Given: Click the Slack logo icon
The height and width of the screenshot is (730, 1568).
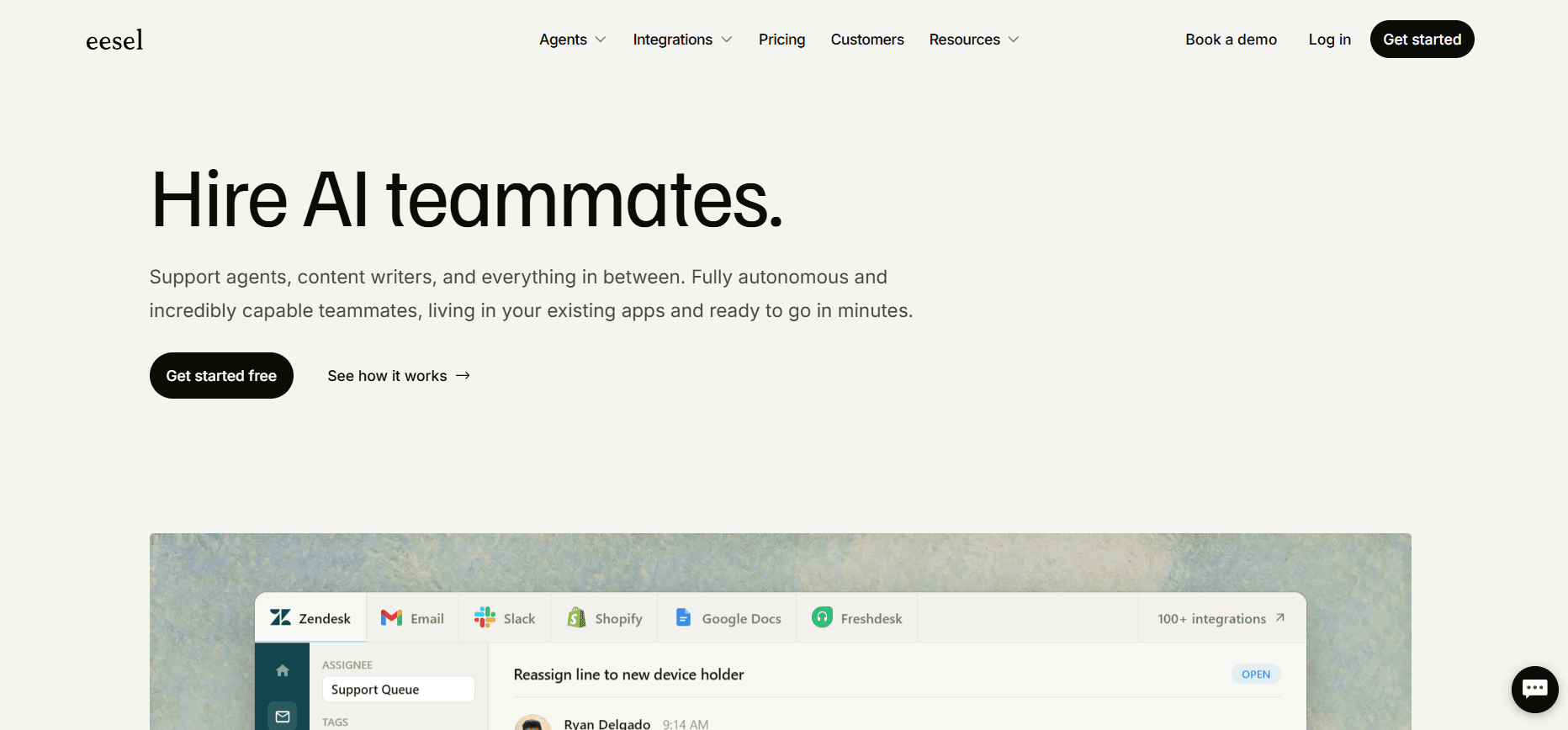Looking at the screenshot, I should 485,617.
